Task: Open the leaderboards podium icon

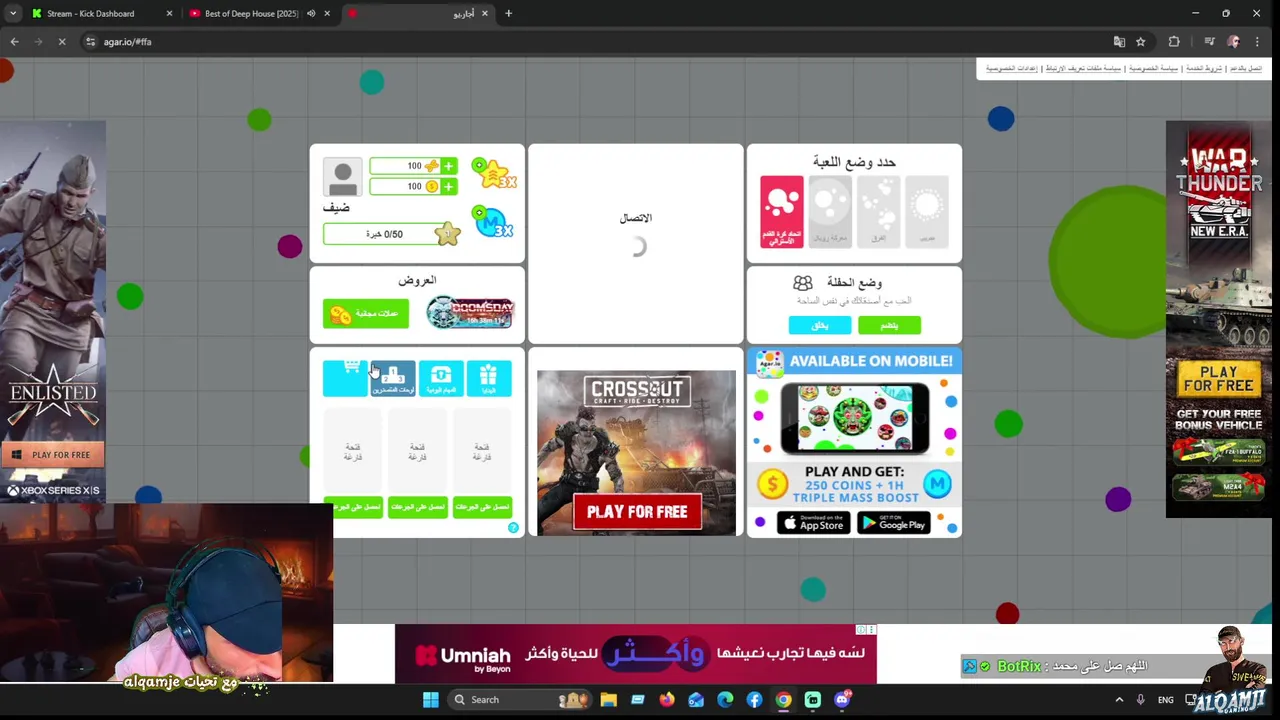Action: point(393,378)
